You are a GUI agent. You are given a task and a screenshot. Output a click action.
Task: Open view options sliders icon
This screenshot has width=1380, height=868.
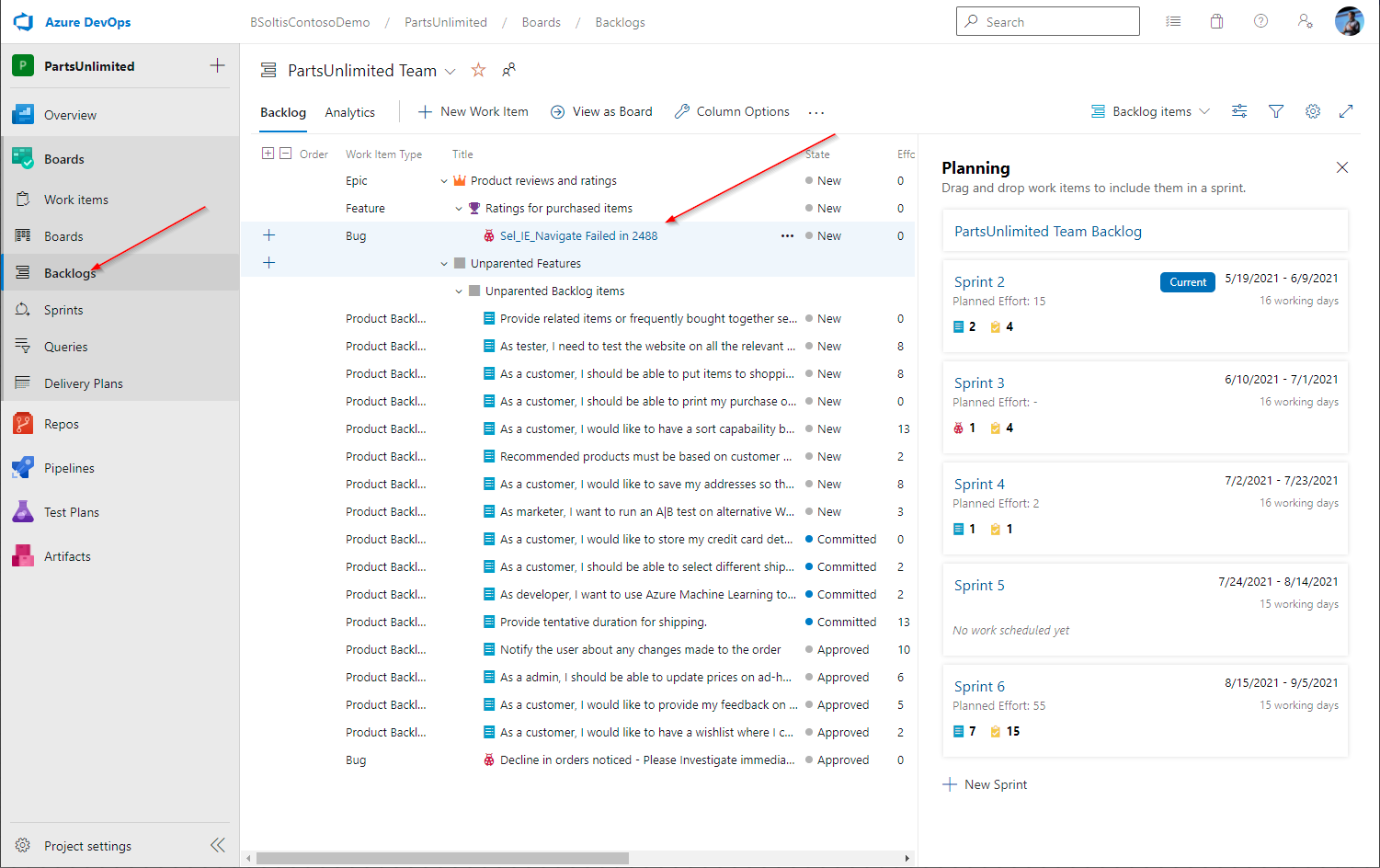point(1239,111)
